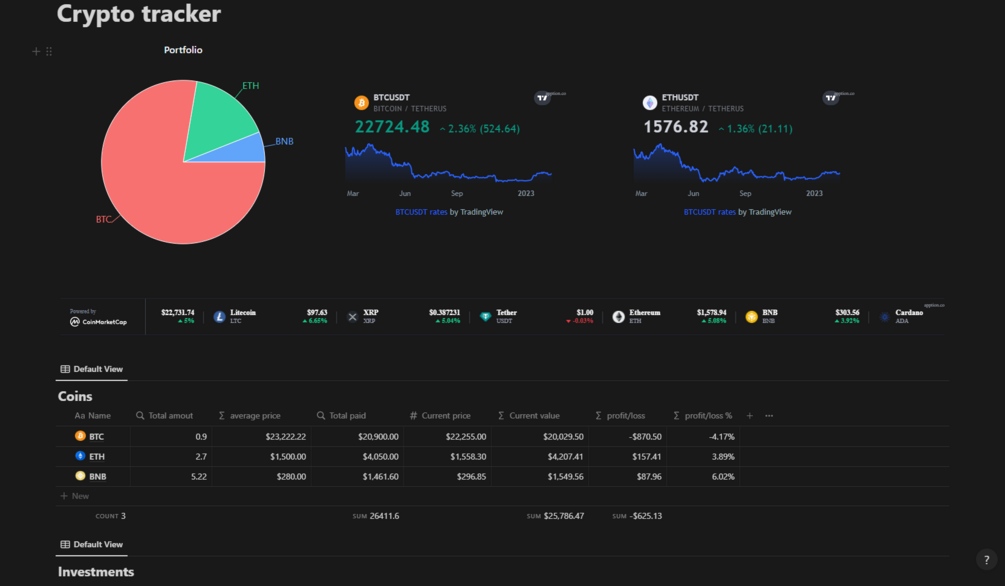Click the 5.22 total amount cell
The image size is (1005, 586).
[171, 476]
